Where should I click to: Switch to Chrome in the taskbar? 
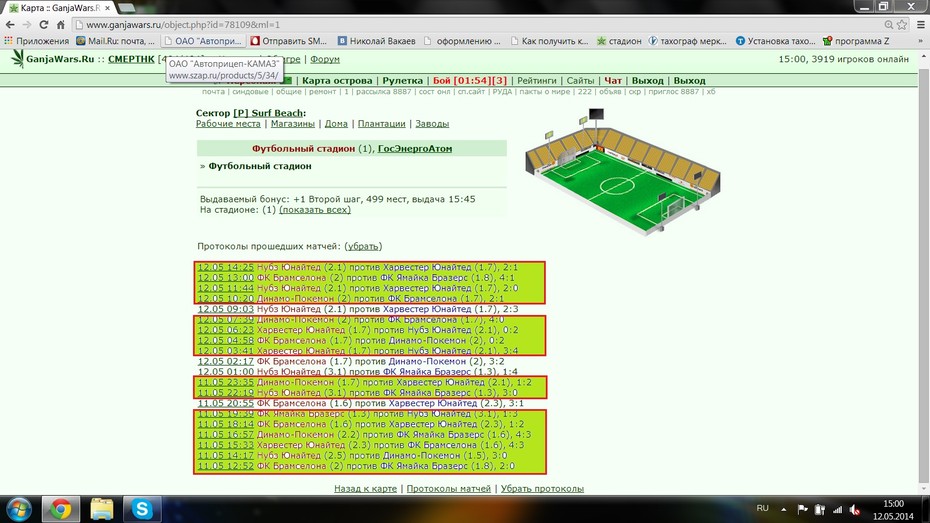(x=60, y=509)
